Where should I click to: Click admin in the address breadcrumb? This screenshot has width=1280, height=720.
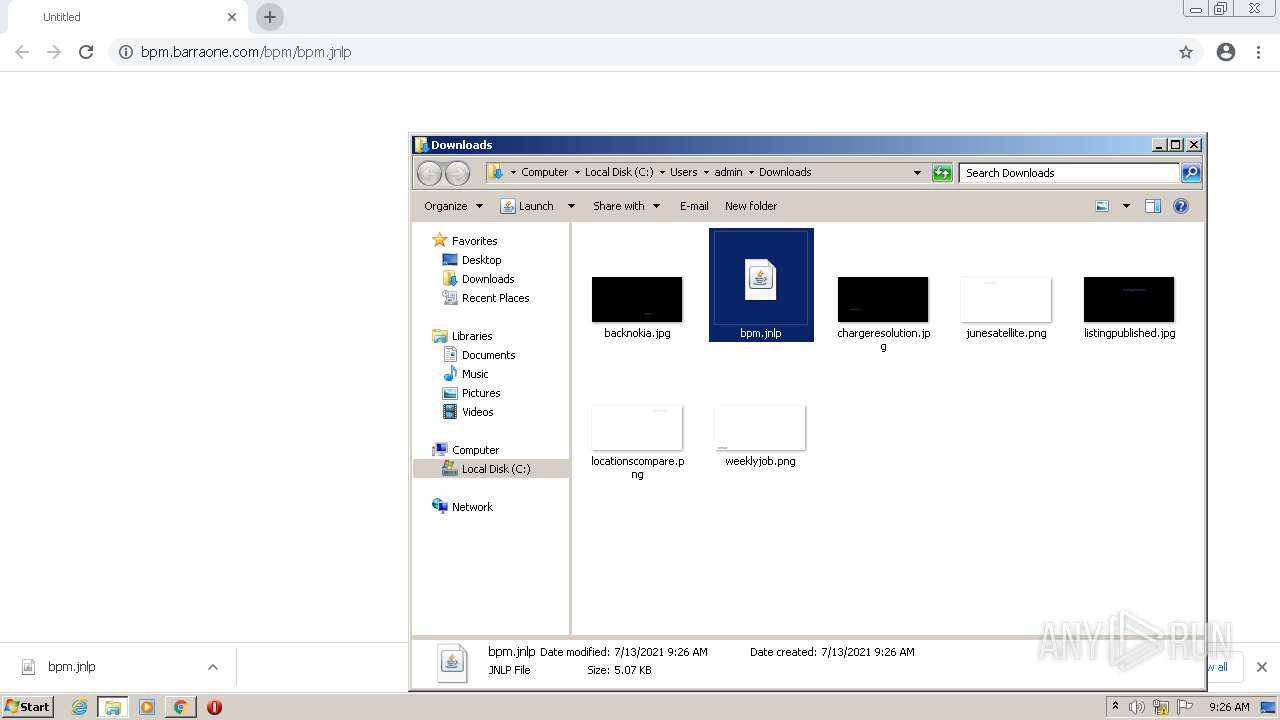coord(728,172)
